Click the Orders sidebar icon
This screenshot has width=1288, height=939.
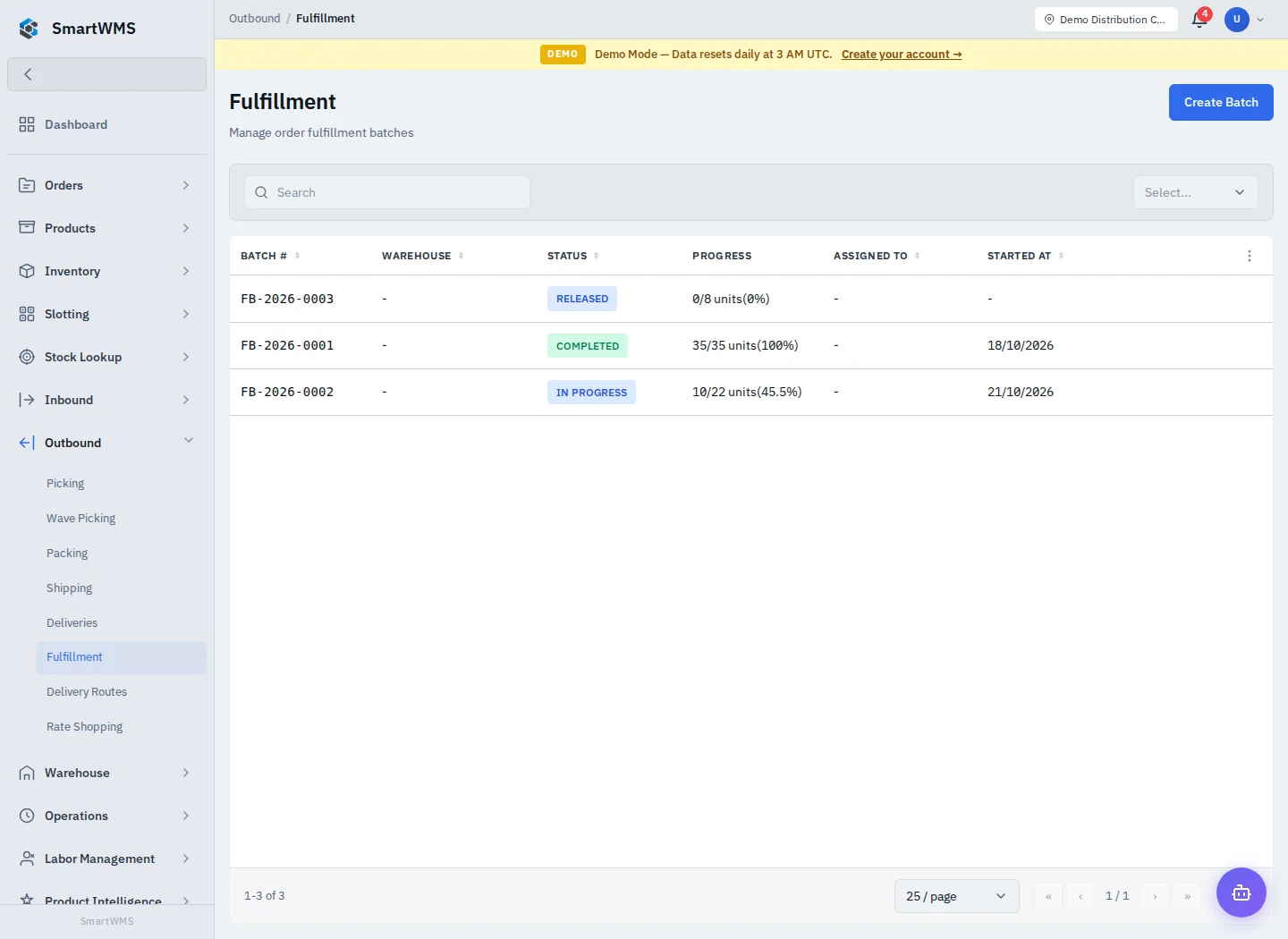point(27,185)
